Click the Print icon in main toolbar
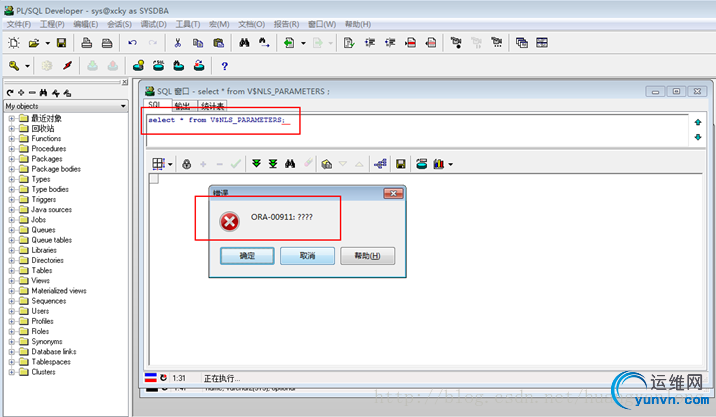This screenshot has height=417, width=716. (86, 43)
